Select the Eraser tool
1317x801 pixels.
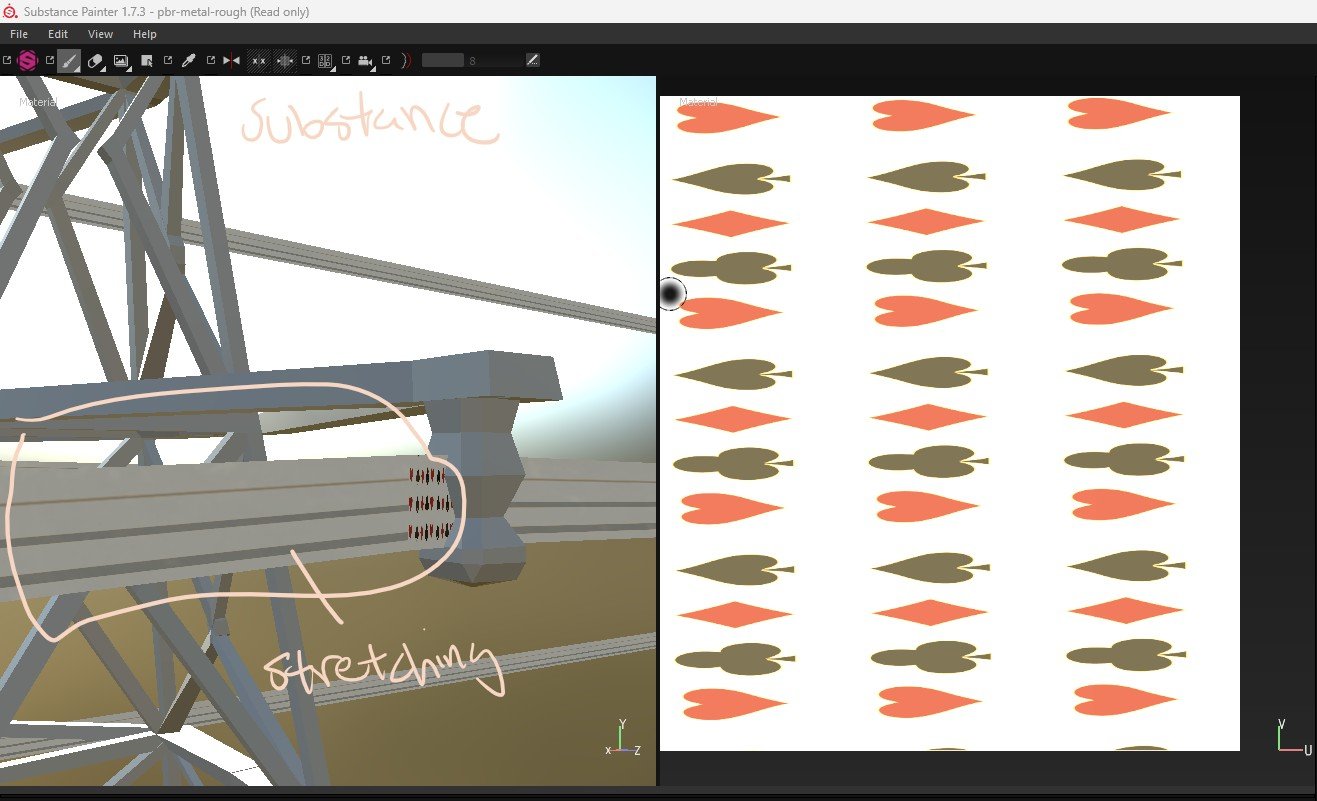coord(96,61)
